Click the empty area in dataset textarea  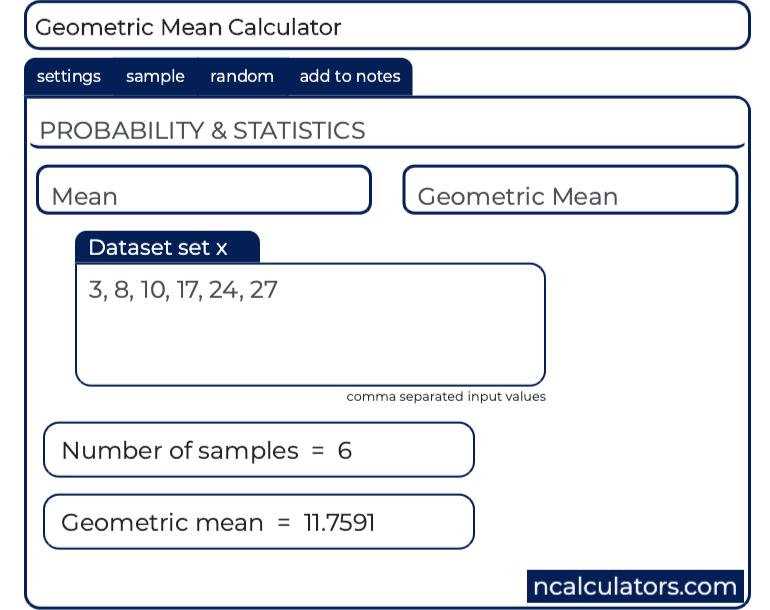(x=310, y=346)
